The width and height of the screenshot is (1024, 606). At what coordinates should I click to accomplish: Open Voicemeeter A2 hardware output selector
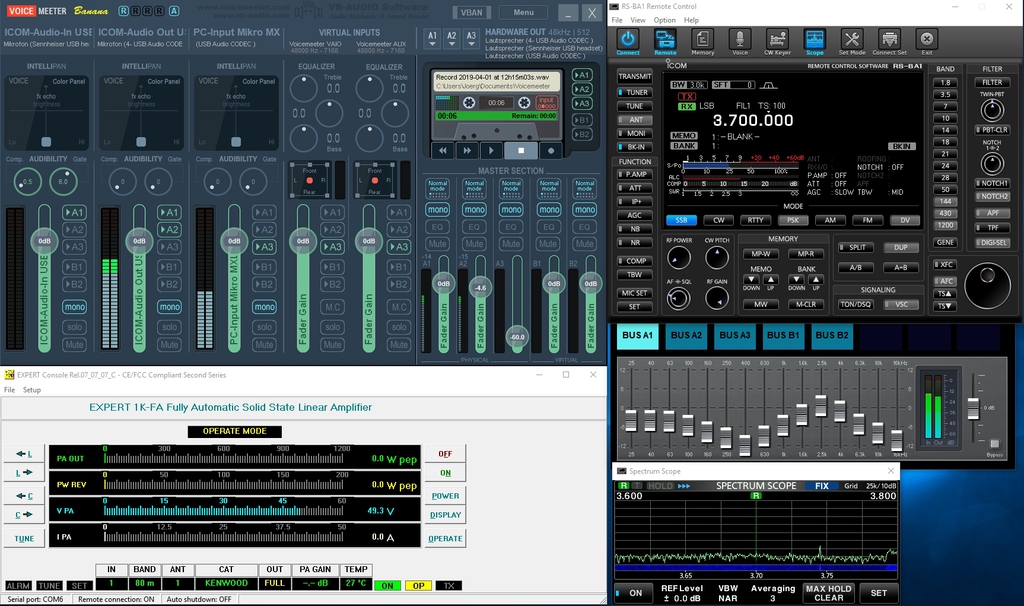pos(451,39)
